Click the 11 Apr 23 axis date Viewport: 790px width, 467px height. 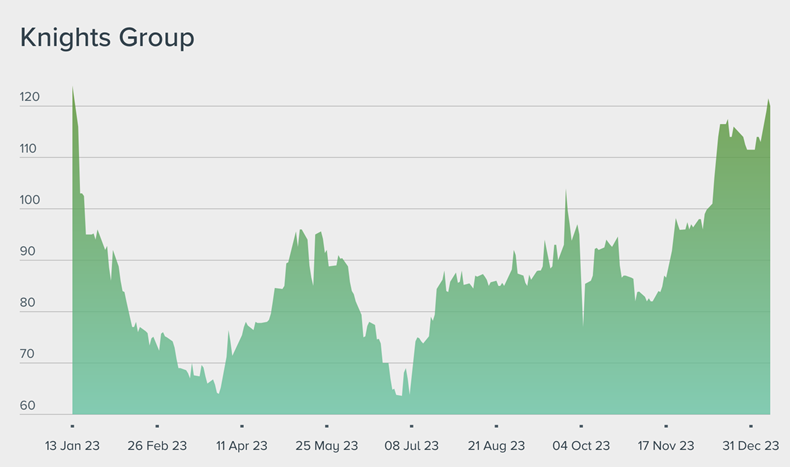coord(241,445)
